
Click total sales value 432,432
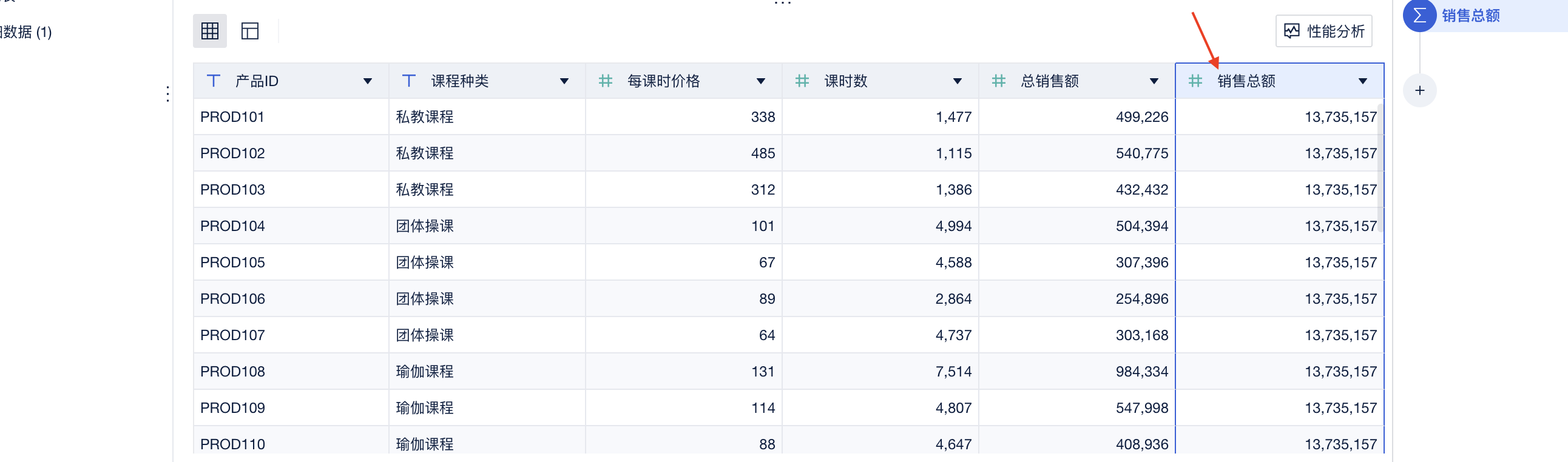pos(1142,190)
